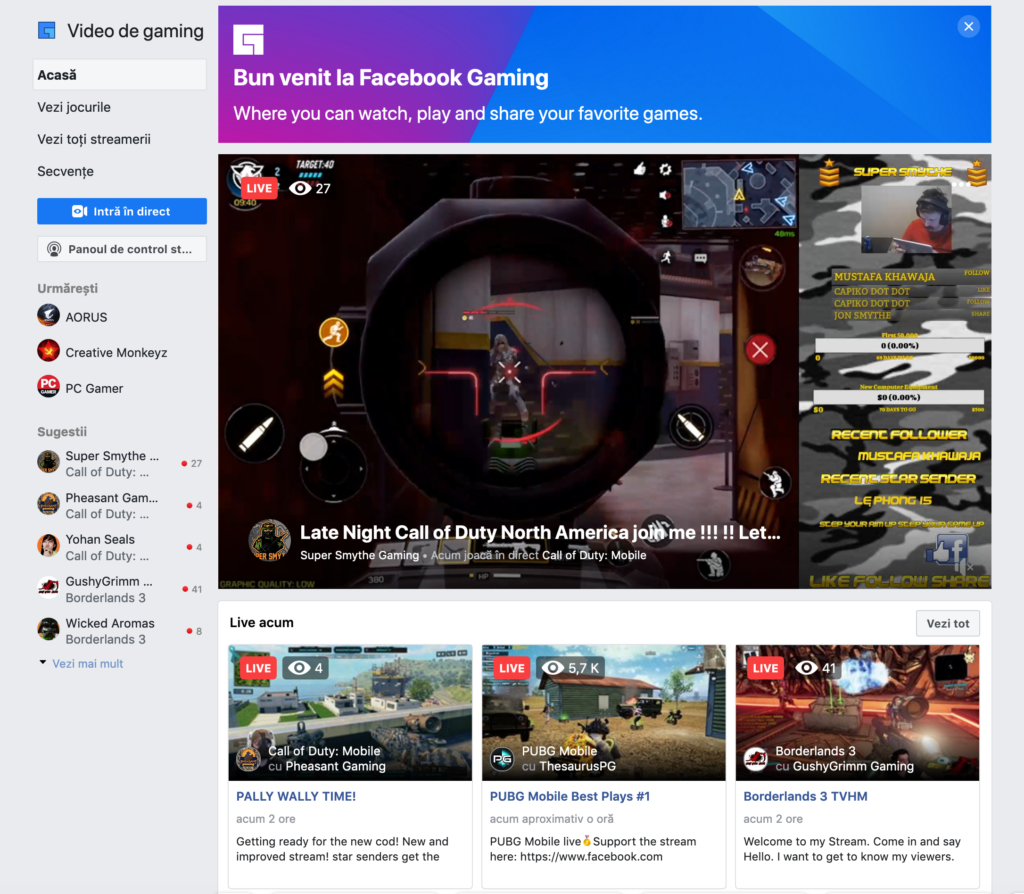Close the Facebook Gaming welcome banner
Screen dimensions: 1024x894
pos(968,27)
